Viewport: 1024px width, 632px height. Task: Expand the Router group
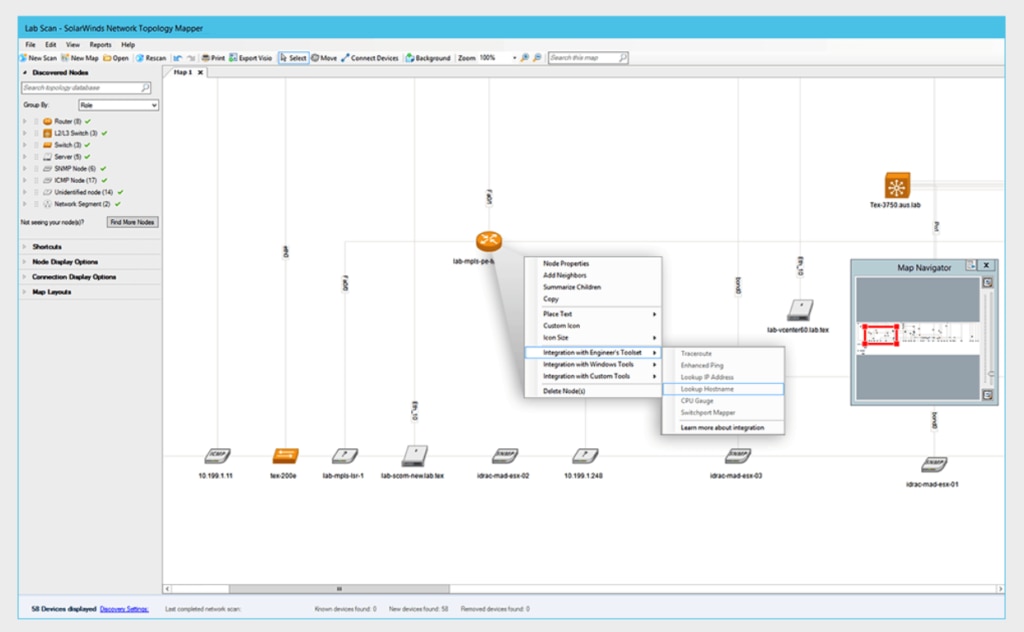[25, 121]
